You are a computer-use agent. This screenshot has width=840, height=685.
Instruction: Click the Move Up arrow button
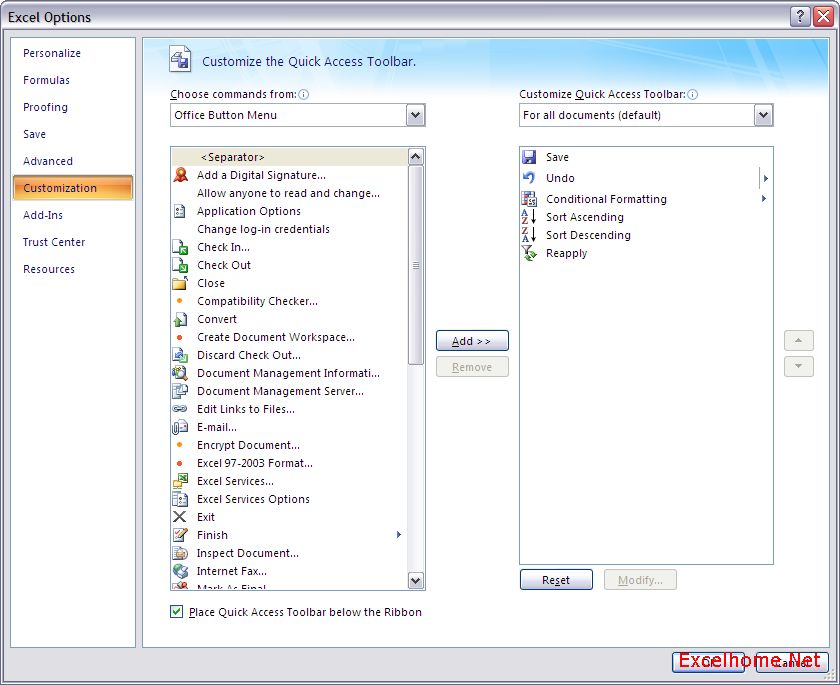(798, 341)
